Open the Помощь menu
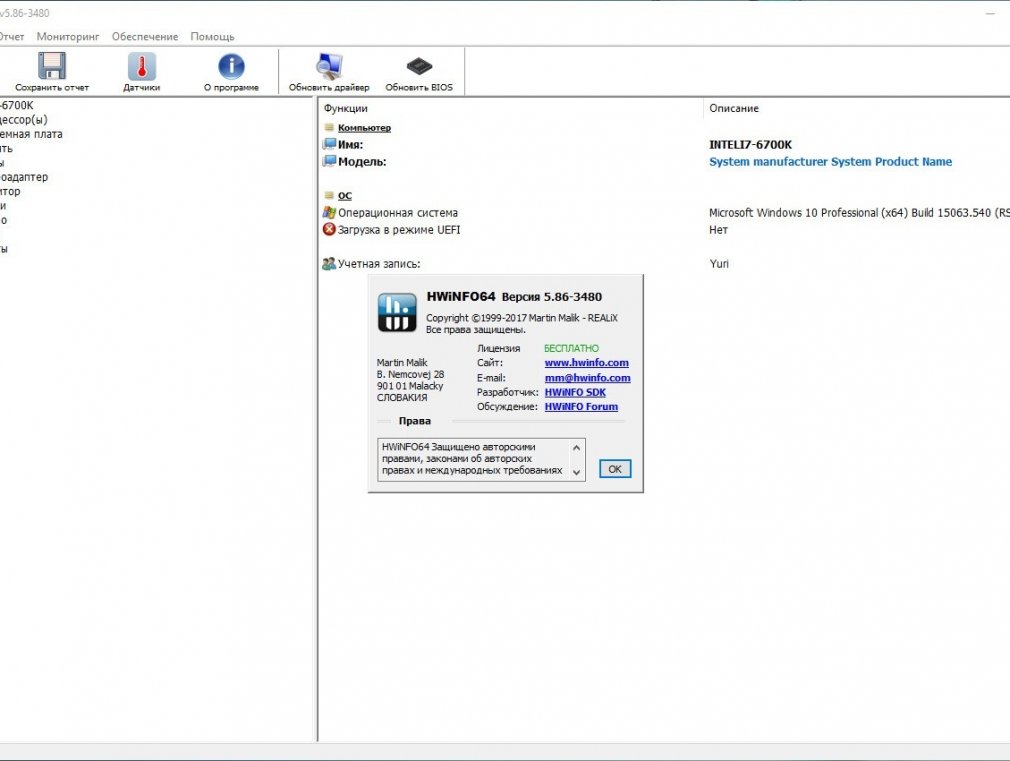This screenshot has width=1010, height=761. [x=212, y=37]
